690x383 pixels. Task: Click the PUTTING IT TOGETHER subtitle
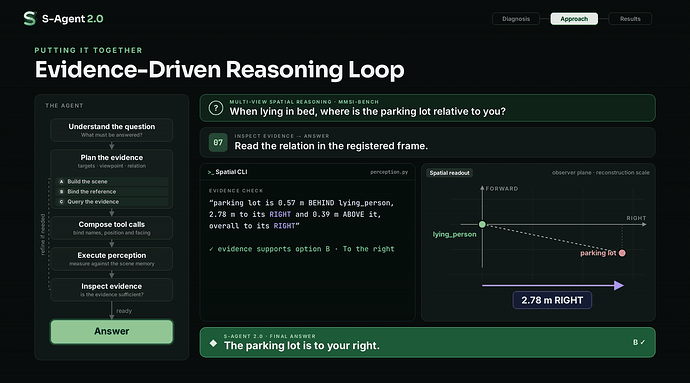pos(88,50)
